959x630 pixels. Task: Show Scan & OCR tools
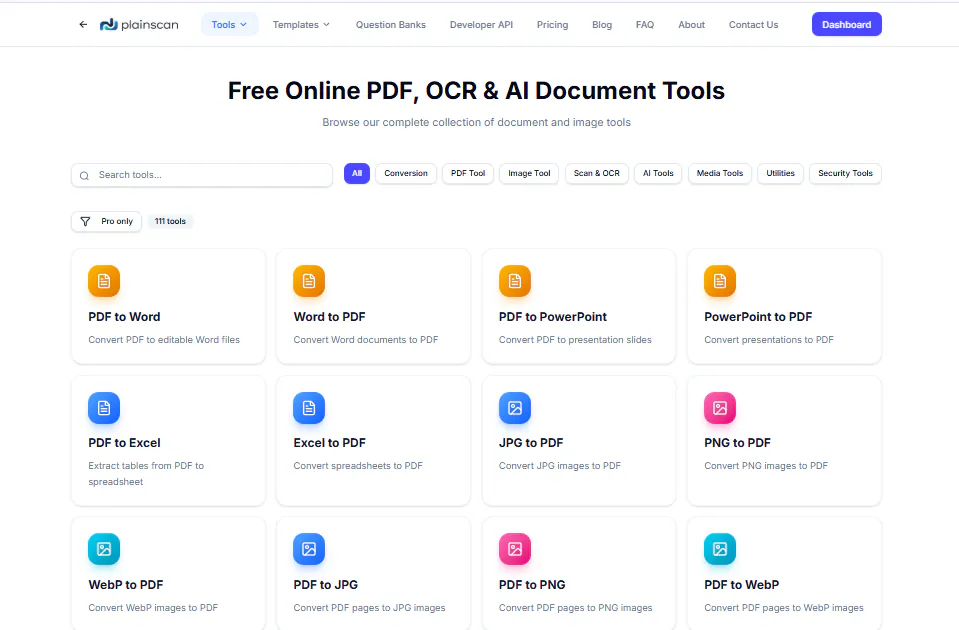[x=597, y=174]
